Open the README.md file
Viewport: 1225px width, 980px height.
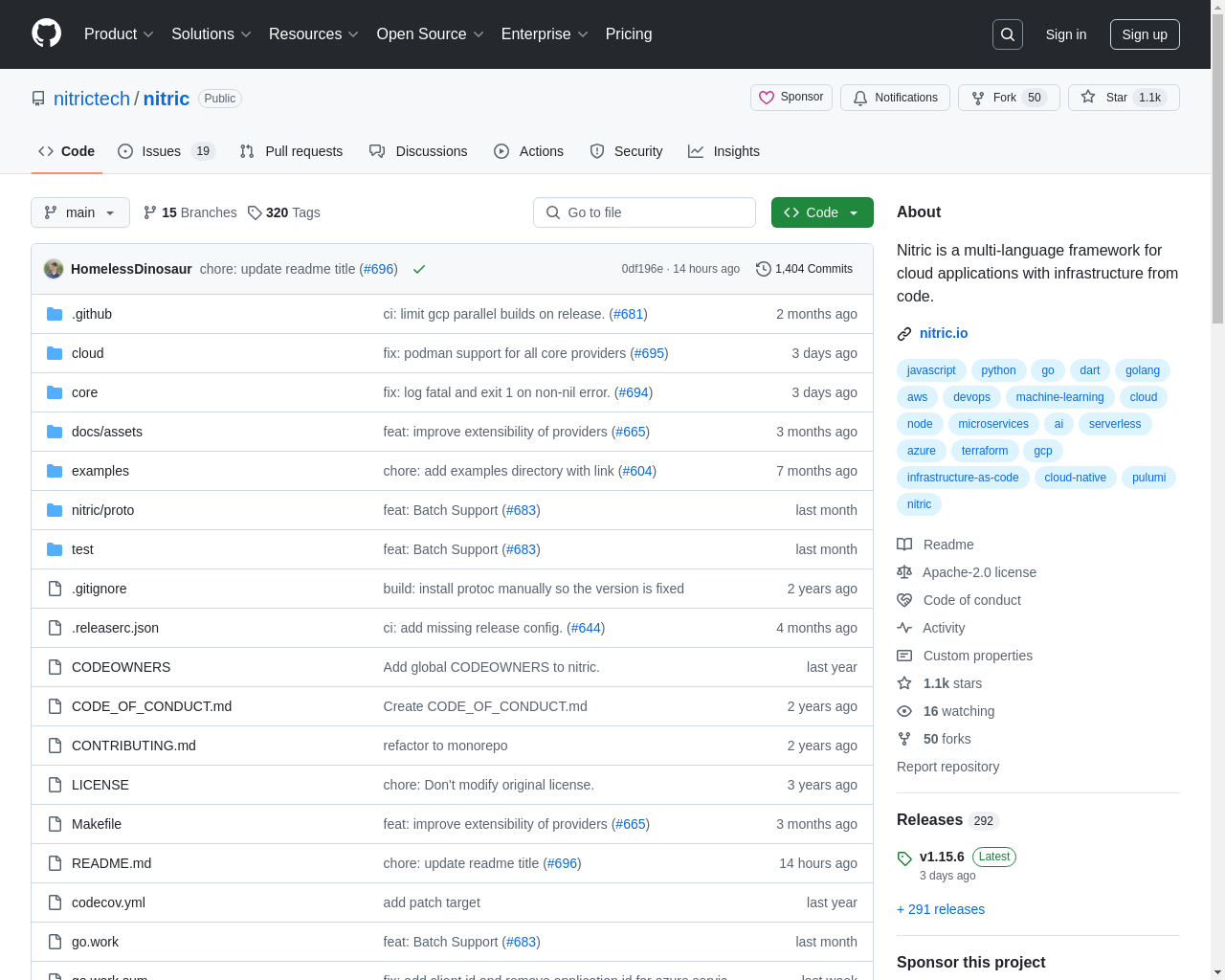(x=111, y=863)
